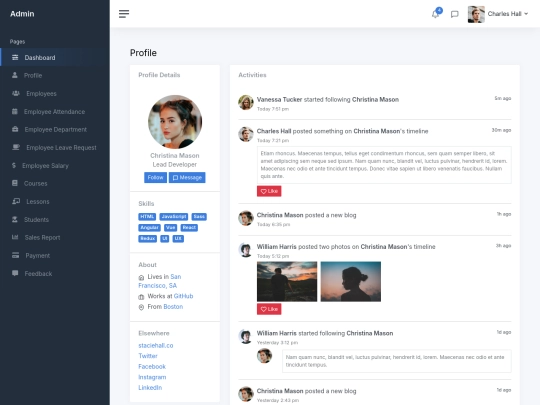Click the Payment card icon
Viewport: 540px width, 405px height.
(15, 255)
